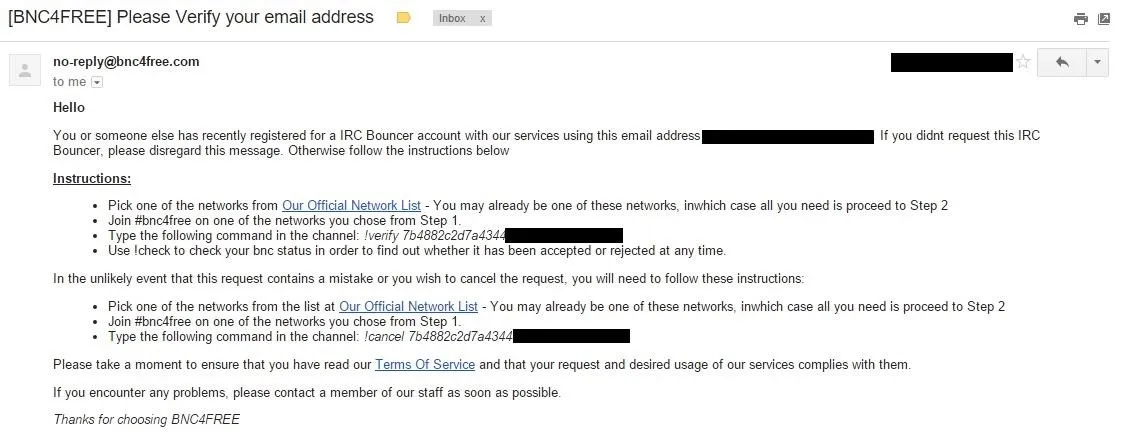
Task: Reply using the arrow button
Action: 1063,62
